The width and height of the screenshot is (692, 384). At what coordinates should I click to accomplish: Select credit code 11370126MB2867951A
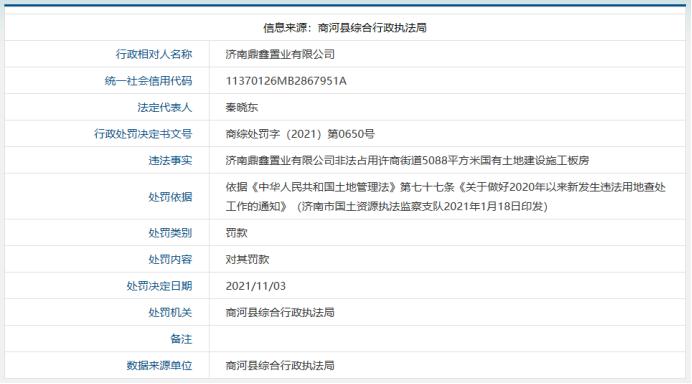286,81
